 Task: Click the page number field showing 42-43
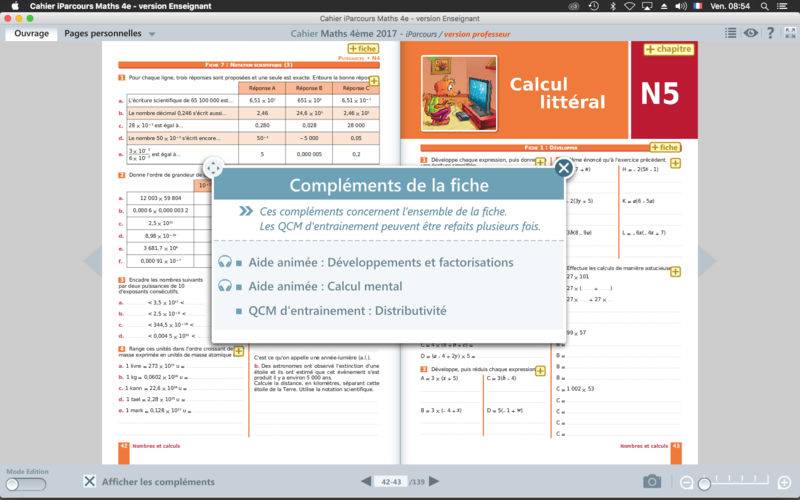(x=391, y=482)
